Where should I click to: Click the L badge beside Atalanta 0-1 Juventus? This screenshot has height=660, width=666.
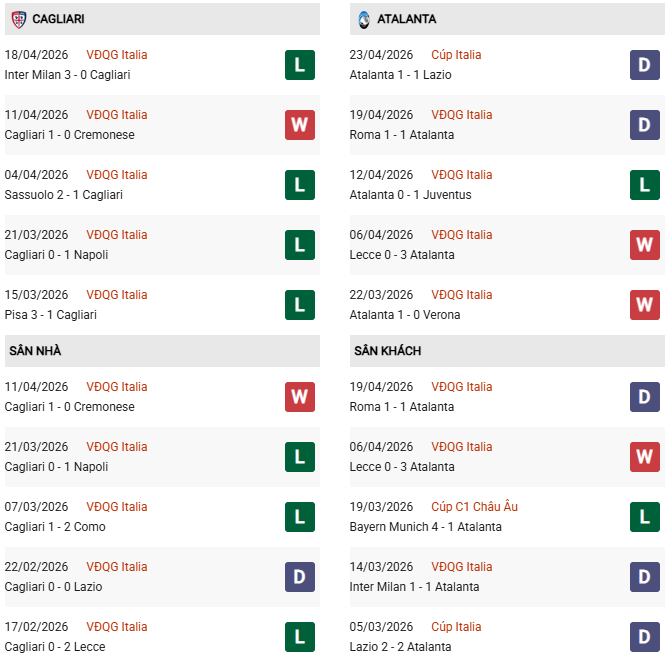pyautogui.click(x=645, y=185)
